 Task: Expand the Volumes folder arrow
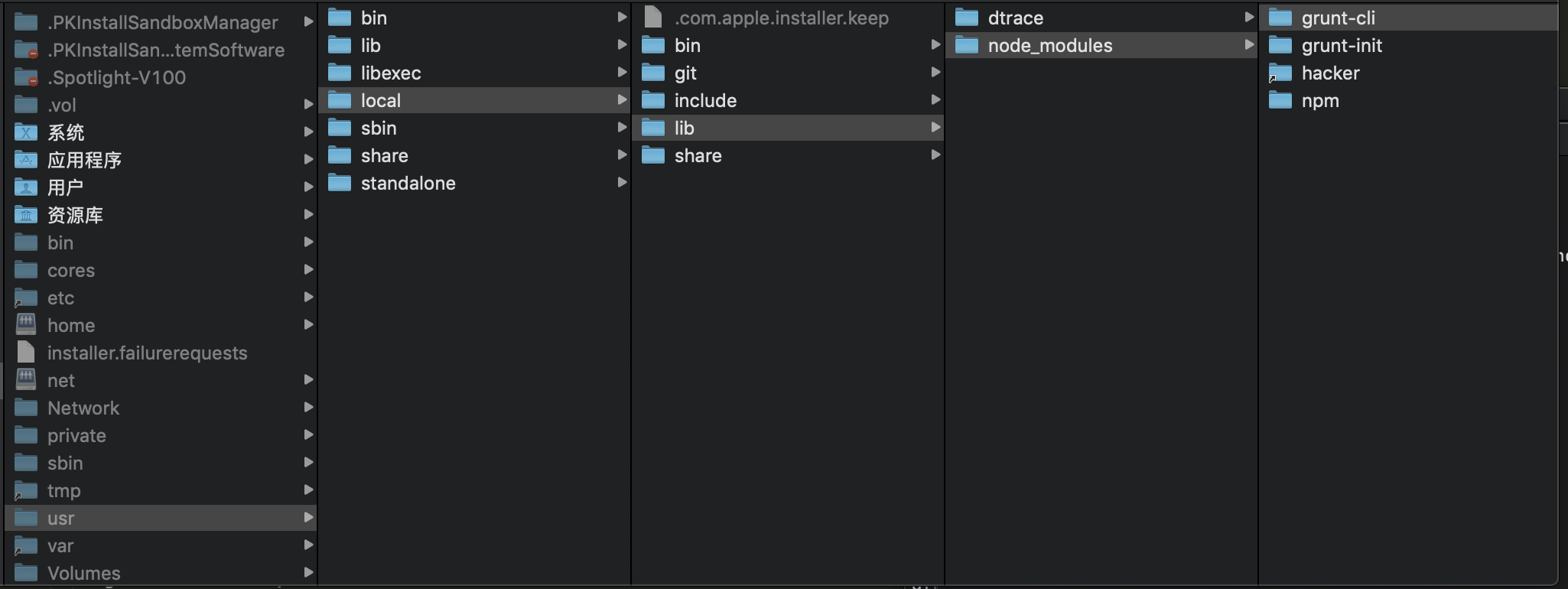click(308, 573)
